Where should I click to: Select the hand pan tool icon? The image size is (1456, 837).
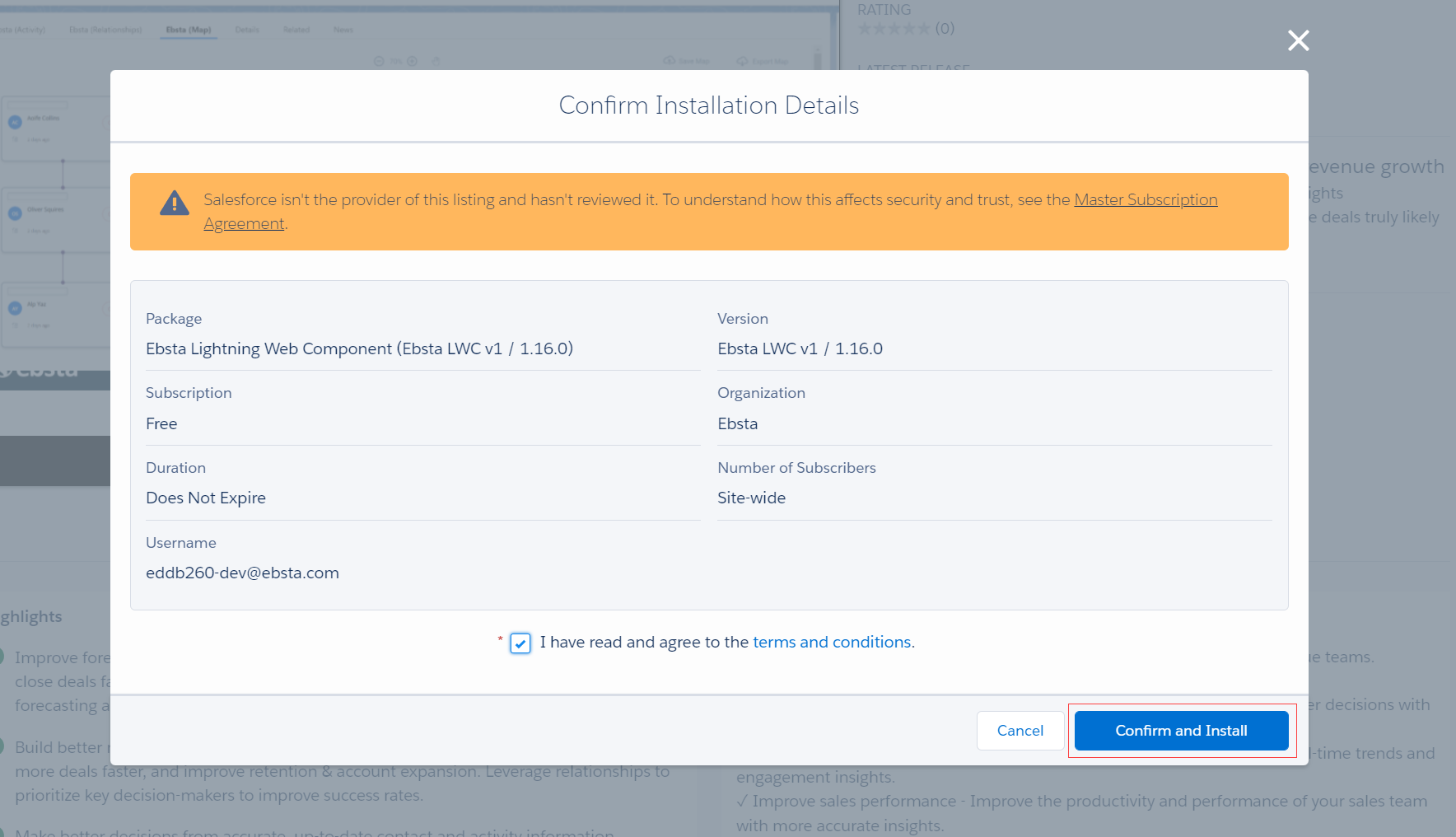coord(436,62)
